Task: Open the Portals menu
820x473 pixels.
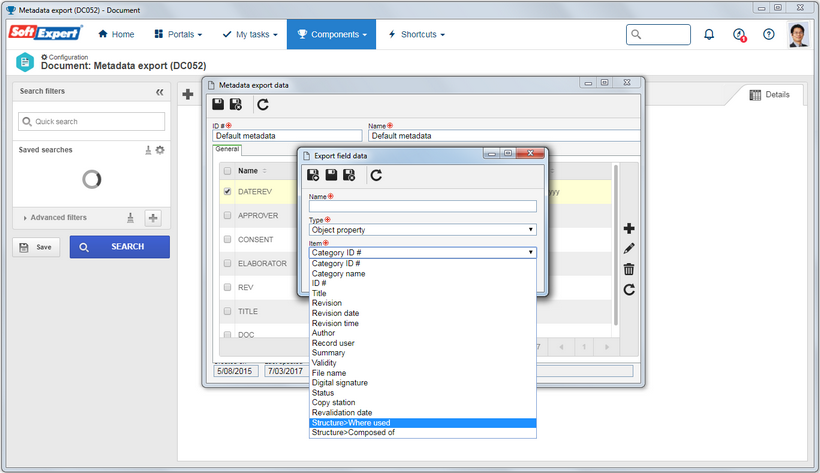Action: (178, 35)
